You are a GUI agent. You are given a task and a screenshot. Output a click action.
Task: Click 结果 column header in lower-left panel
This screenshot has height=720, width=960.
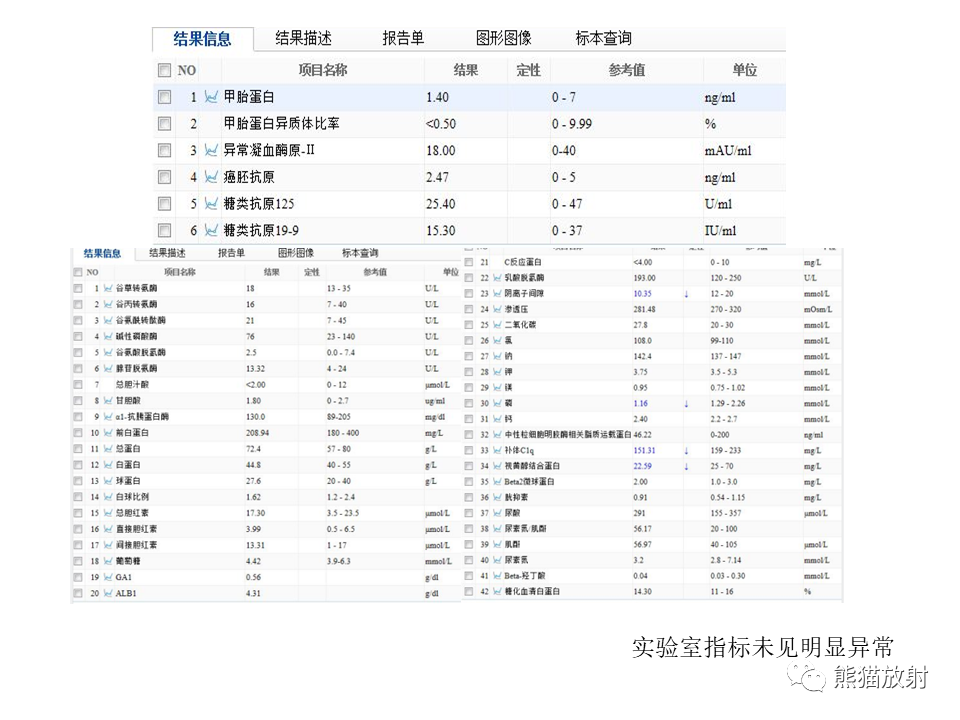pyautogui.click(x=272, y=272)
